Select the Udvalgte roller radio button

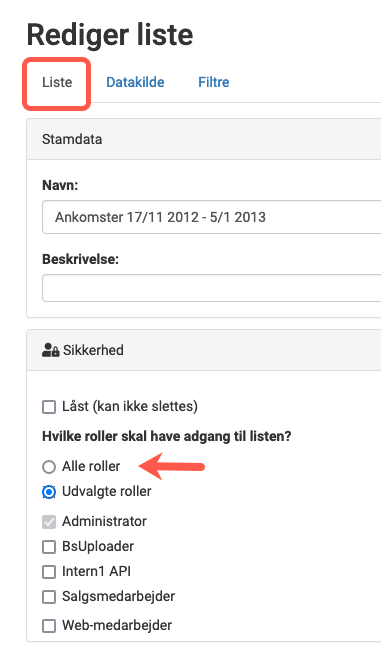[49, 492]
